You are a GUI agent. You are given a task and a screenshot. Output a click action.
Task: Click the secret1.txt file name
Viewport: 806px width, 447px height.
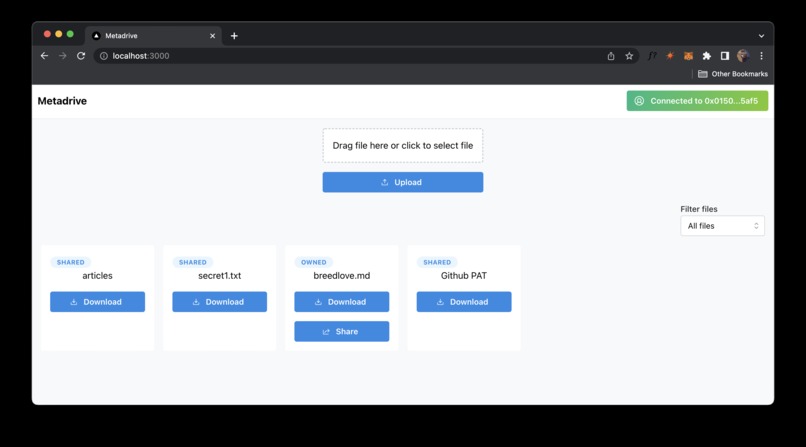coord(219,275)
